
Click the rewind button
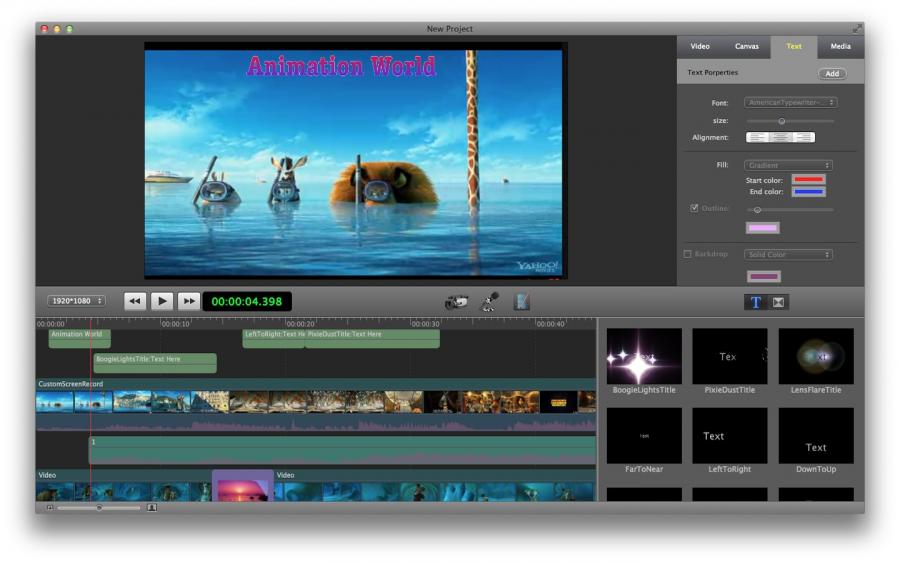coord(135,301)
